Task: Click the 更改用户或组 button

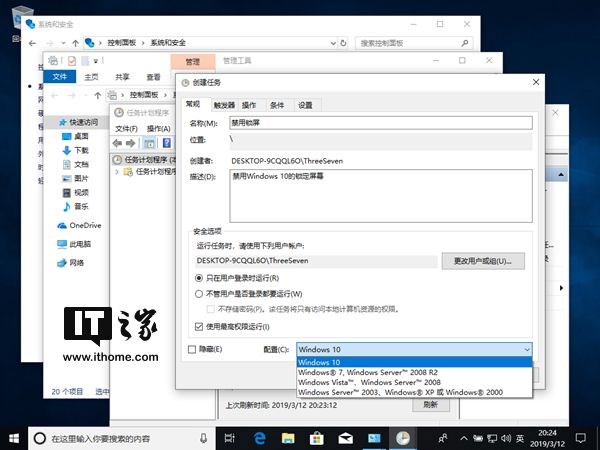Action: tap(483, 261)
